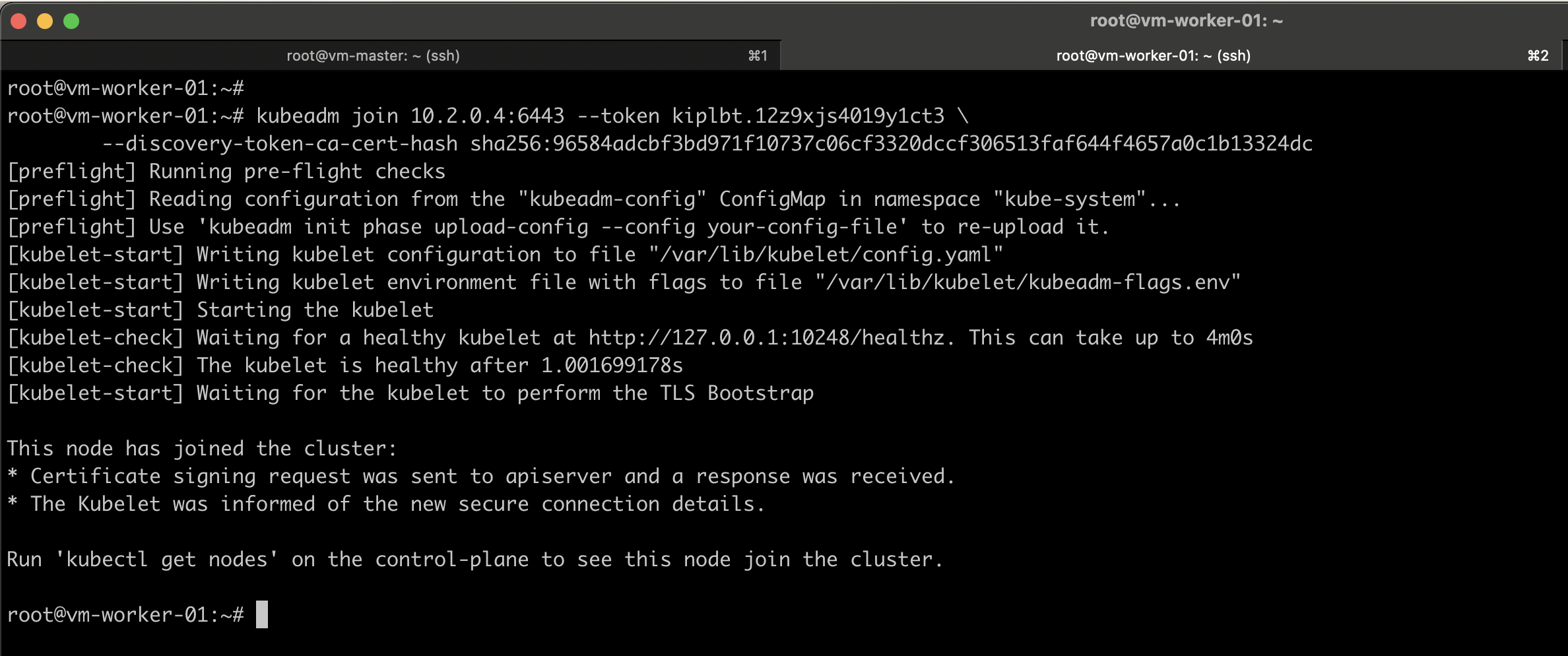
Task: Click the "TLS Bootstrap" text in output
Action: [736, 393]
